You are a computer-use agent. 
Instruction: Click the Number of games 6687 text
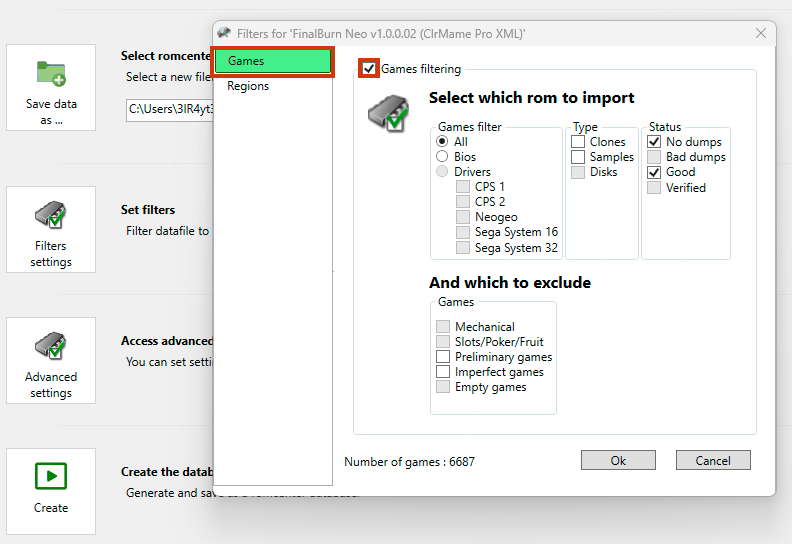pos(409,462)
